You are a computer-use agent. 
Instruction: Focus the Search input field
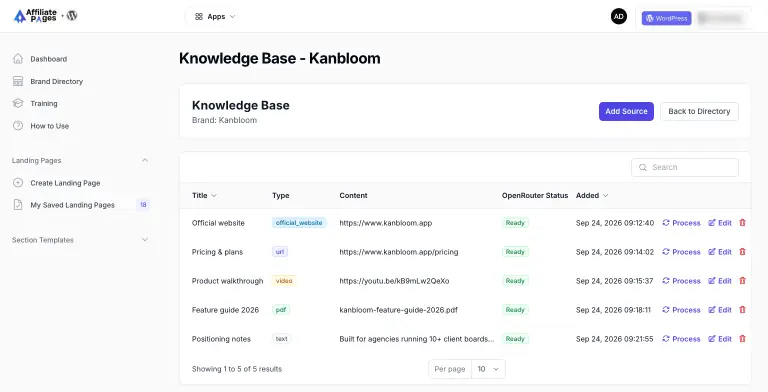(x=685, y=167)
